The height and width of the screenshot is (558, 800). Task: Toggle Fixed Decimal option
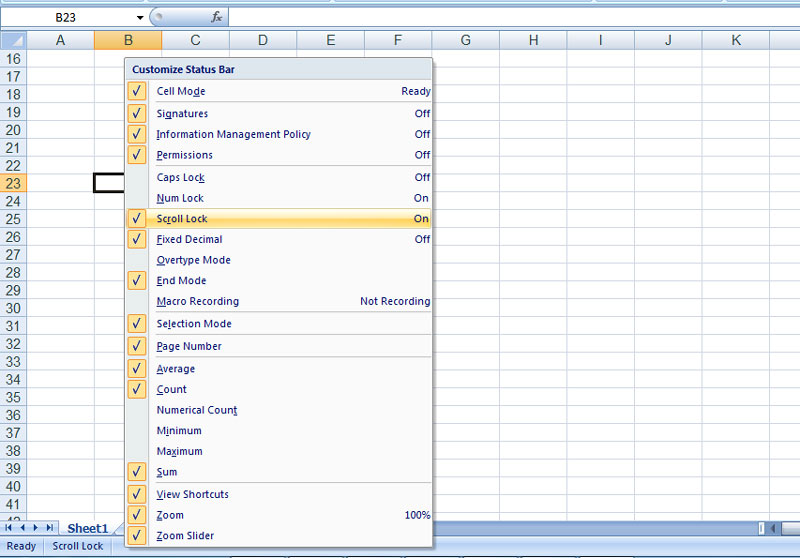pos(279,240)
